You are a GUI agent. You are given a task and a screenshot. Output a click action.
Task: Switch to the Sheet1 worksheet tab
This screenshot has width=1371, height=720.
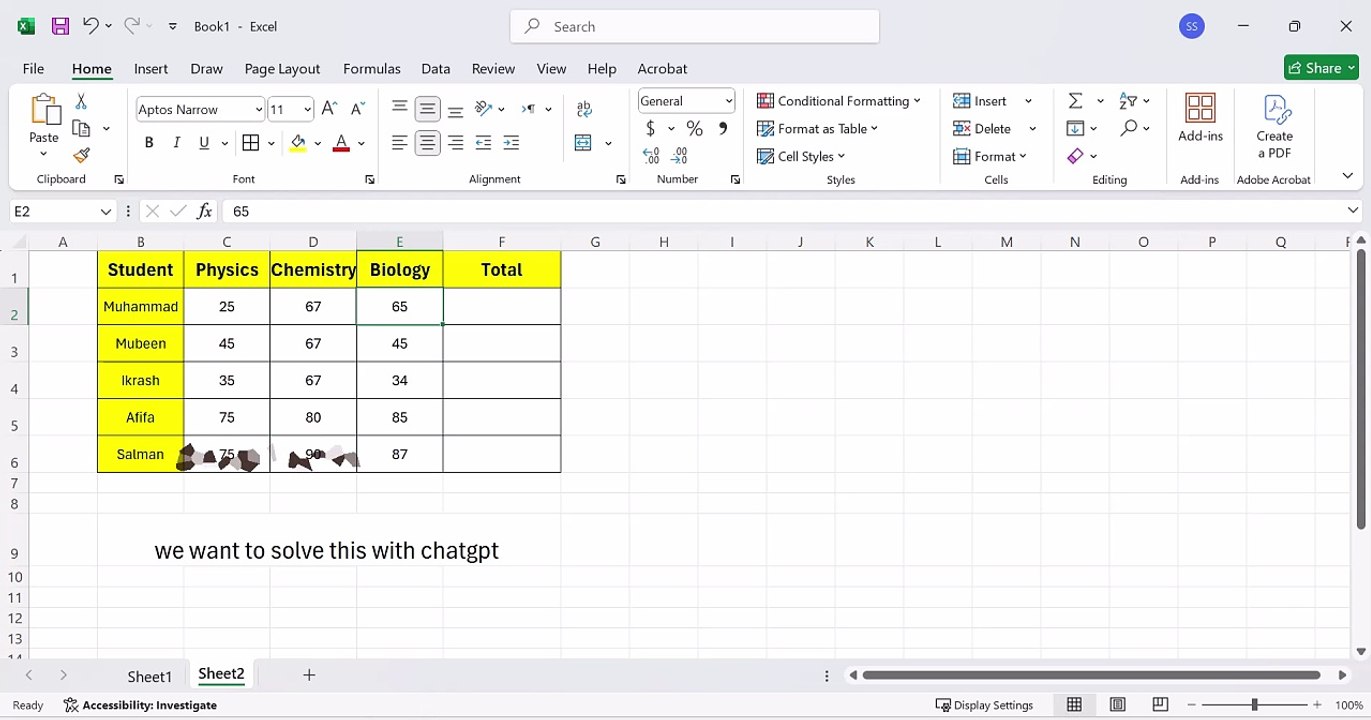coord(150,677)
